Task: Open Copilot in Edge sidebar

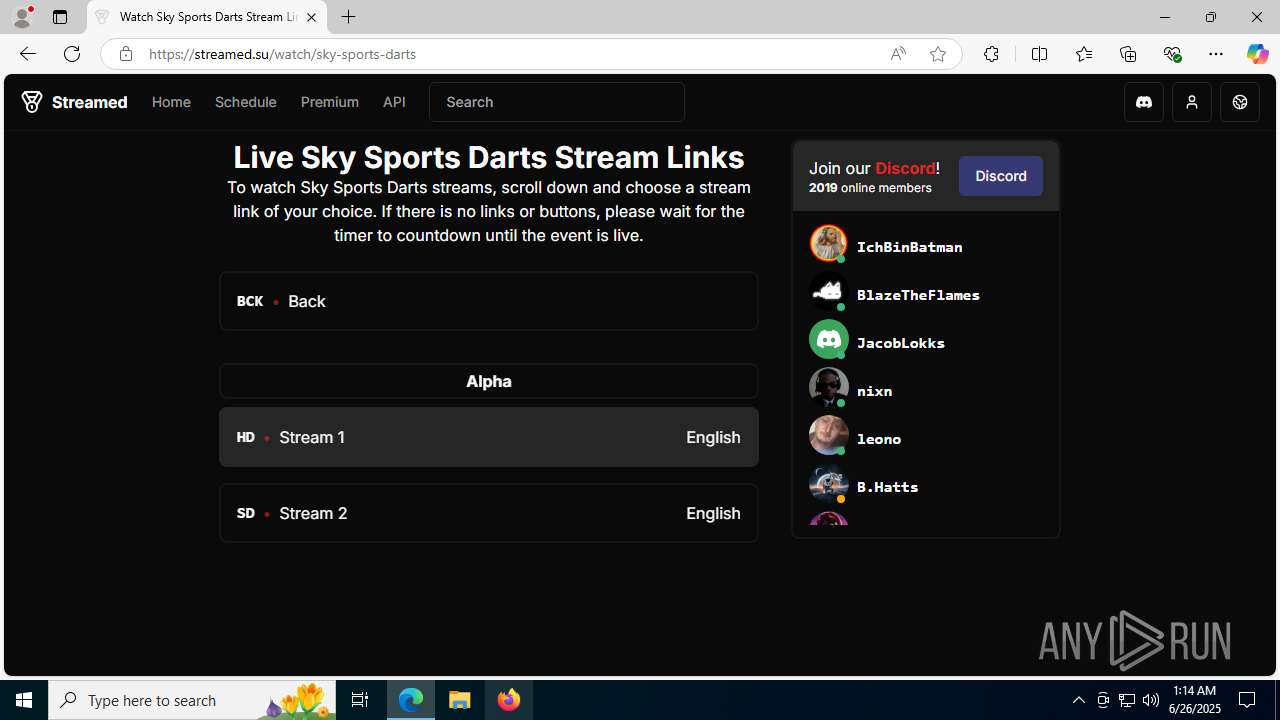Action: [x=1258, y=54]
